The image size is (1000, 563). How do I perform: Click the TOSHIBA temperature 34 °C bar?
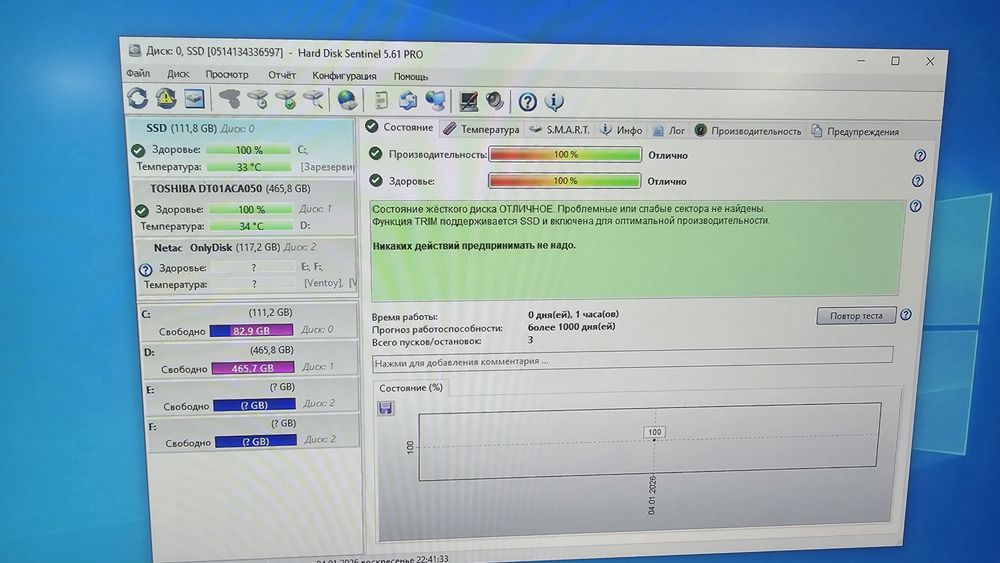(x=251, y=226)
